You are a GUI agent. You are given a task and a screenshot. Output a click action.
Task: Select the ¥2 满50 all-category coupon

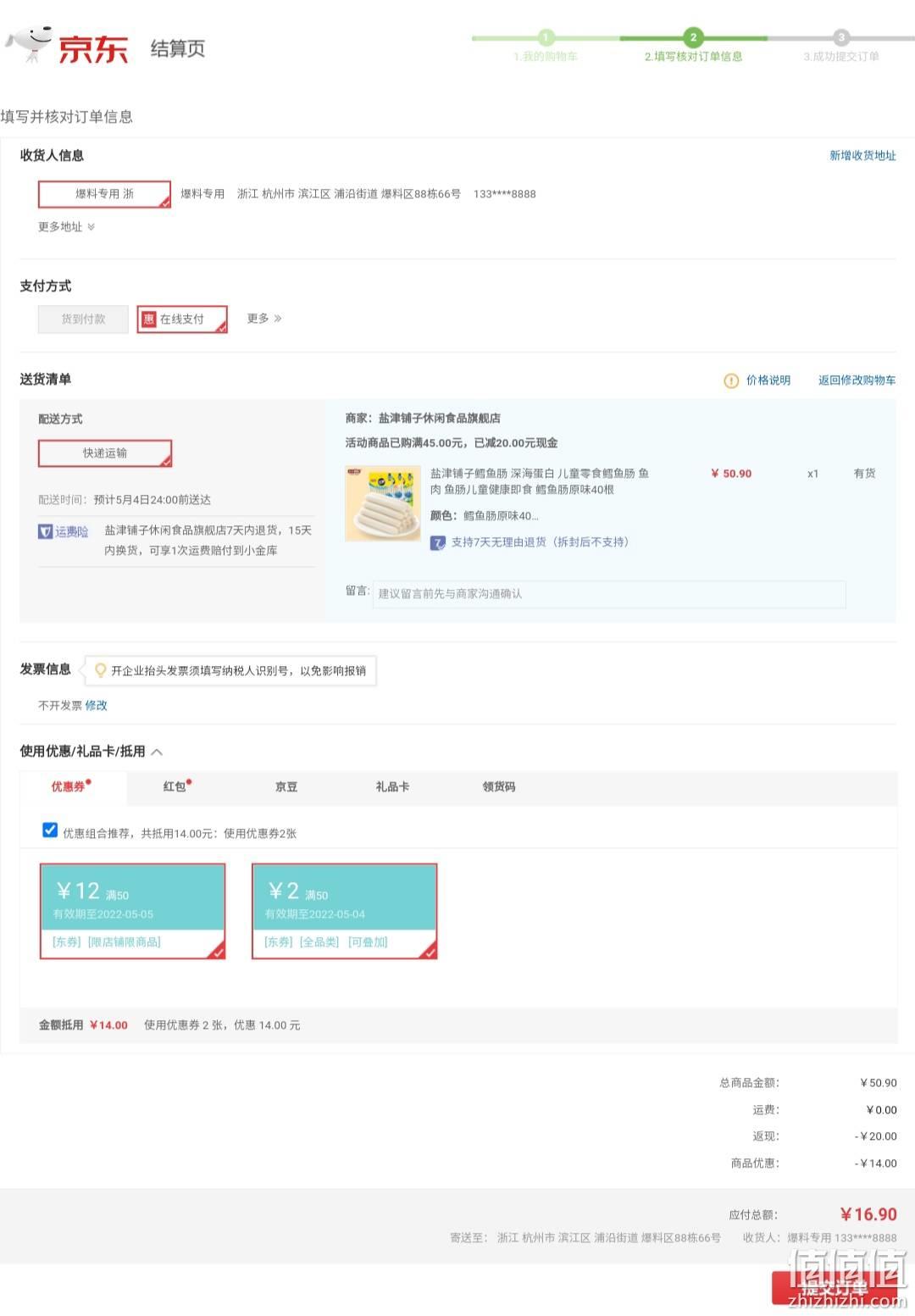coord(345,911)
